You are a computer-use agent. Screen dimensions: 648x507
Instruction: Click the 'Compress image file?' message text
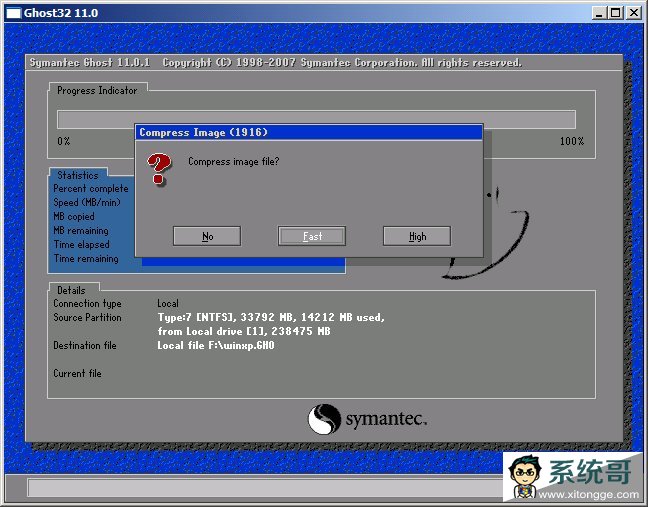(233, 162)
